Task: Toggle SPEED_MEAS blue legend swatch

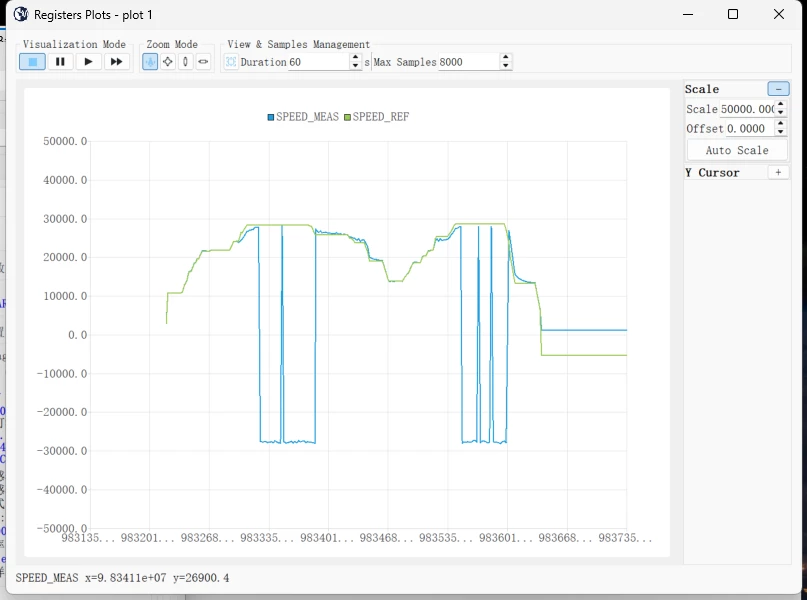Action: click(x=271, y=117)
